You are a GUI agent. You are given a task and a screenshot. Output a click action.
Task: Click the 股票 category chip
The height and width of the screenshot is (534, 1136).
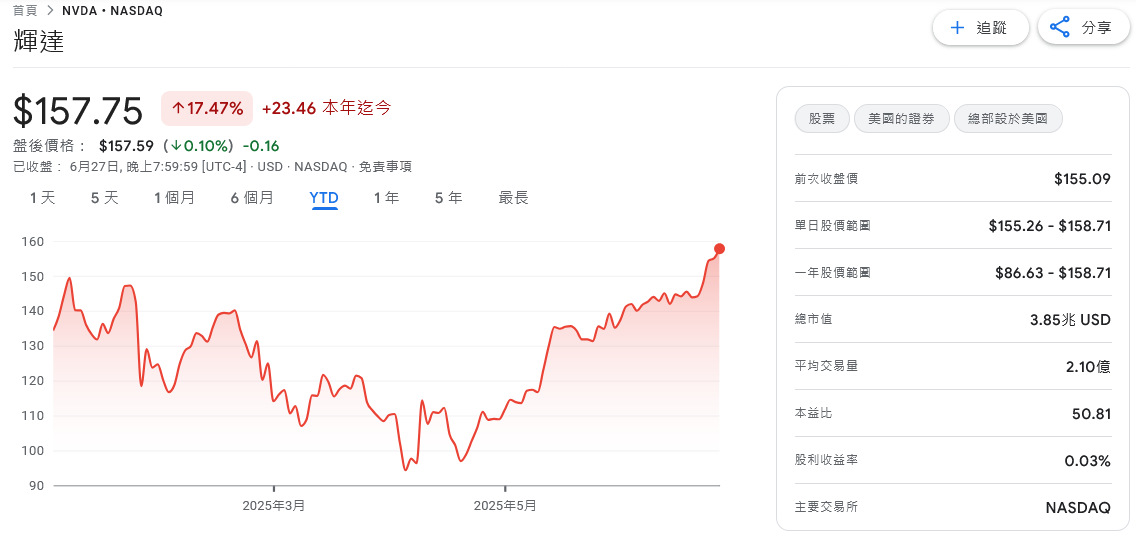click(822, 119)
